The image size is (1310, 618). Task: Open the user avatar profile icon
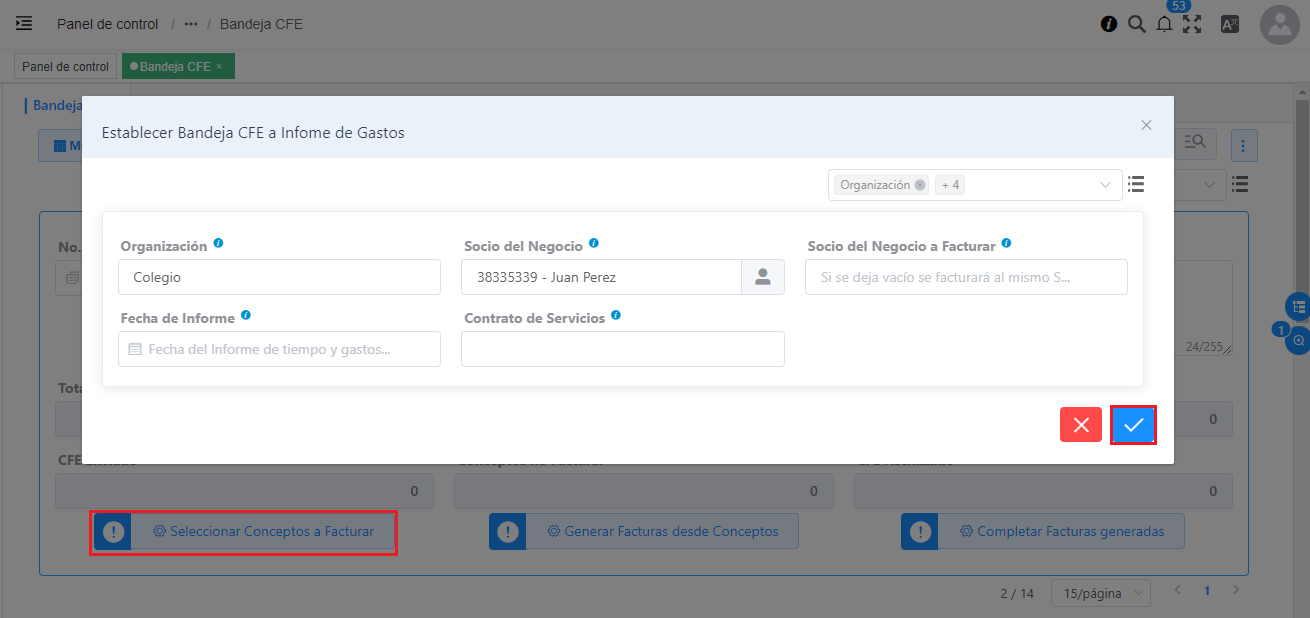(1280, 26)
